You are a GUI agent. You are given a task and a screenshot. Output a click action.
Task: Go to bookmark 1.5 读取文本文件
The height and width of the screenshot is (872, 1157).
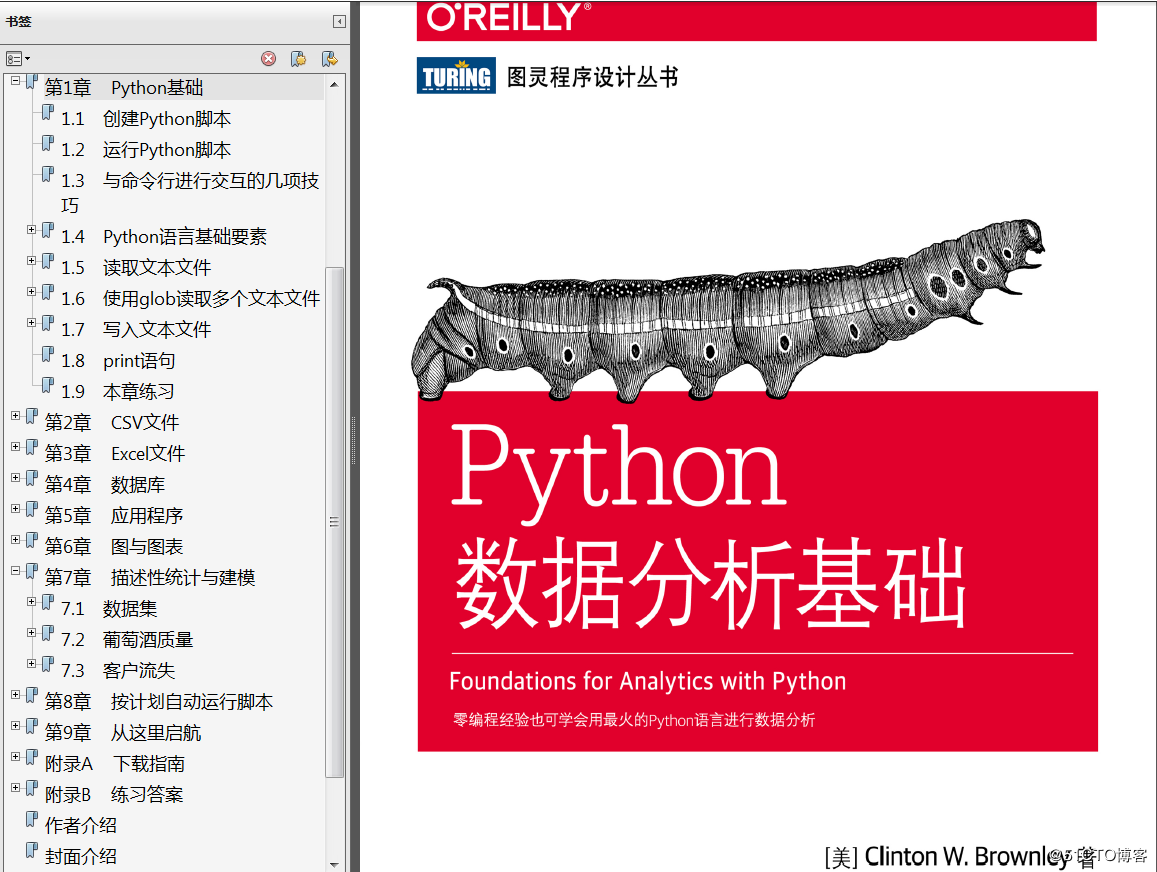136,268
